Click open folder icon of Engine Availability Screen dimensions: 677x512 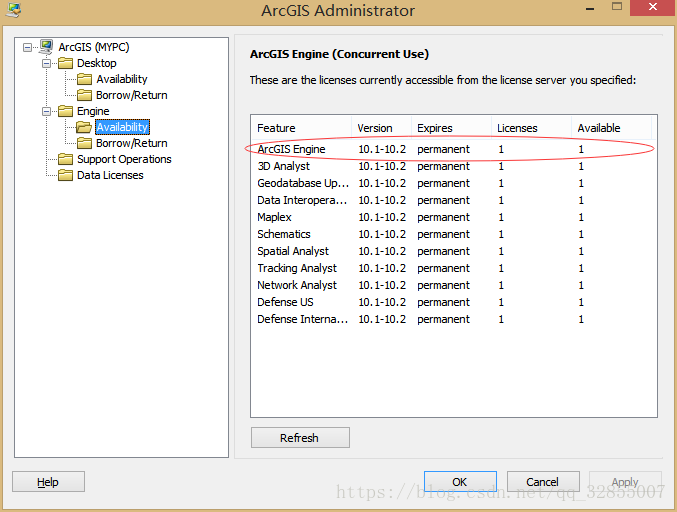[84, 127]
